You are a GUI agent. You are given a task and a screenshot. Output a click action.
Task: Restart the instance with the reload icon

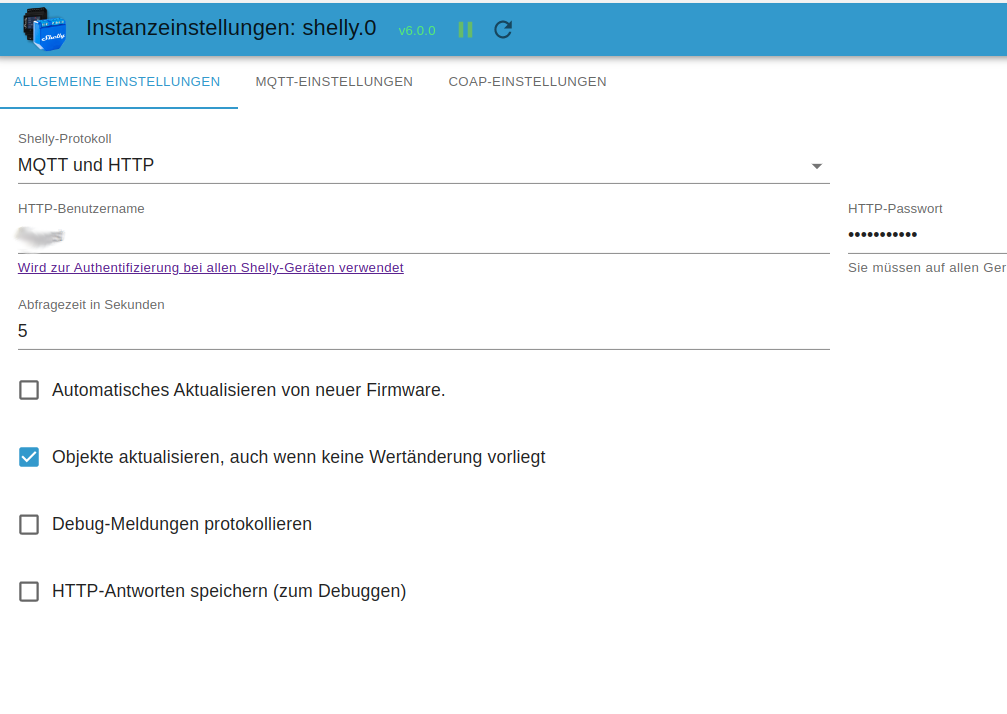point(503,30)
